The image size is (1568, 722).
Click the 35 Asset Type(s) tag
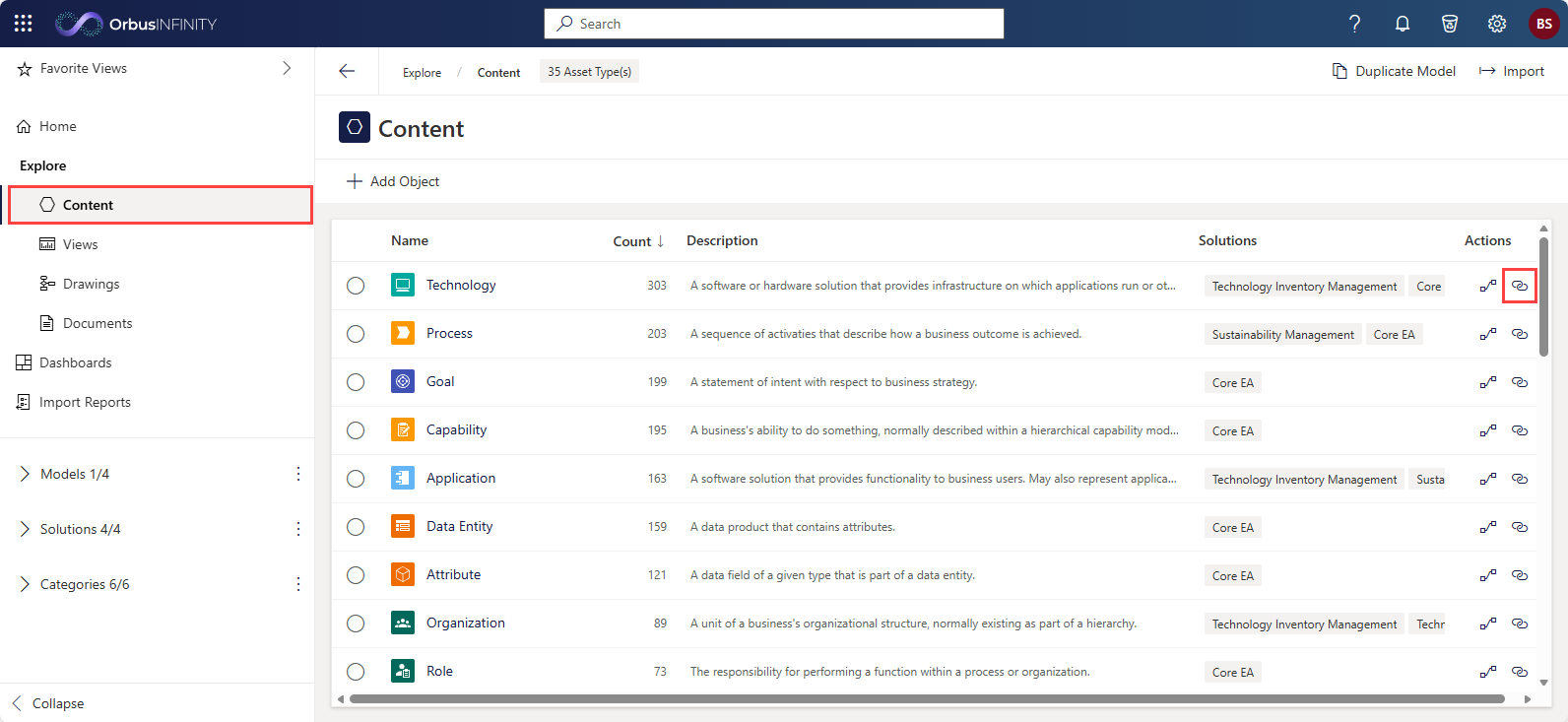(x=589, y=71)
